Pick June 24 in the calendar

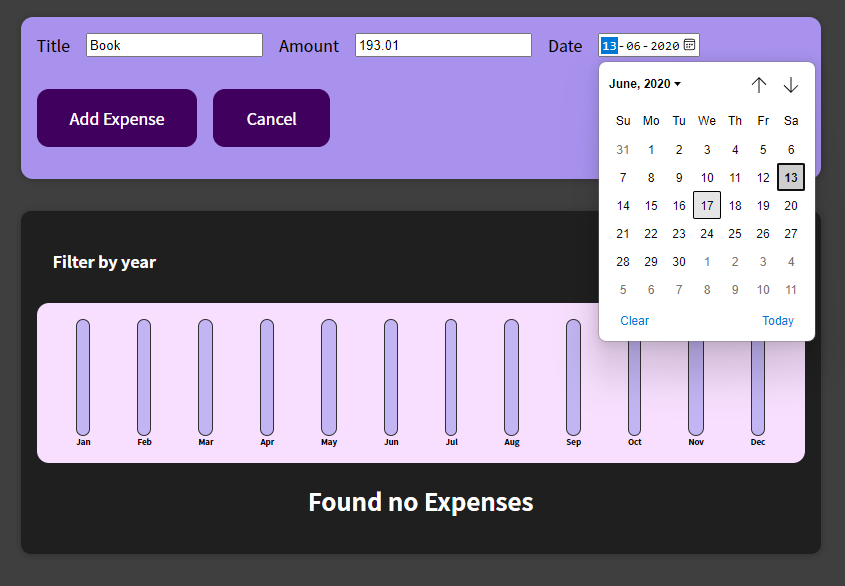[707, 233]
